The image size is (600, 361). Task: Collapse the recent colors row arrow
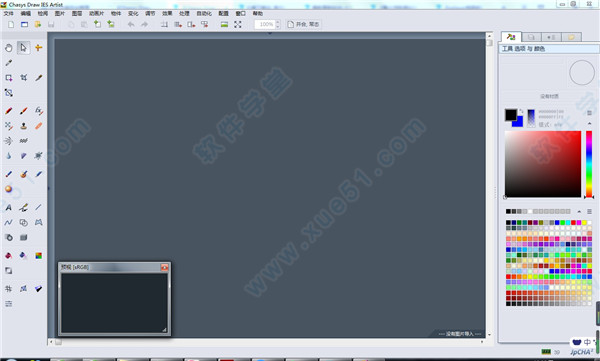579,211
